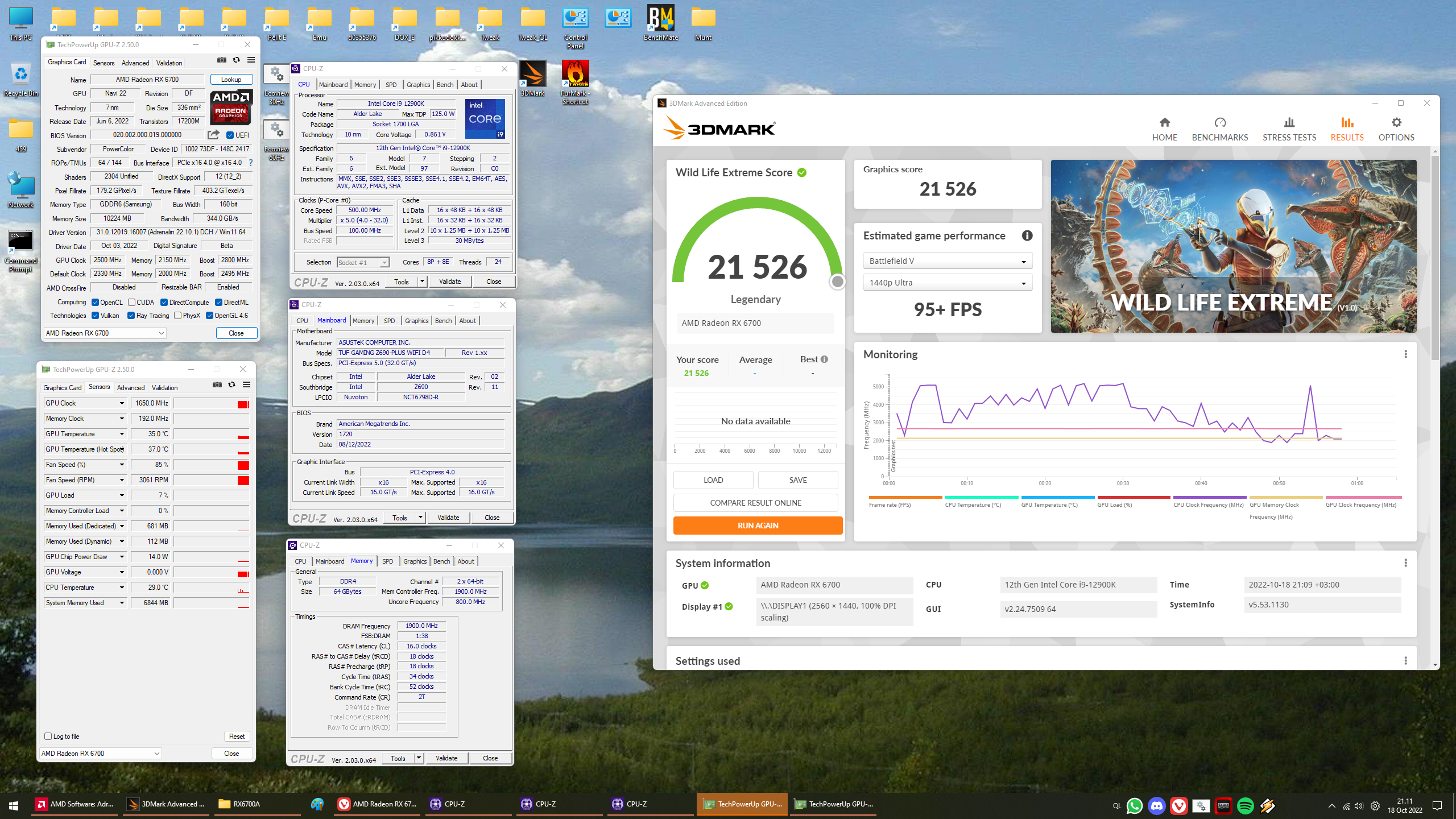
Task: Click BIOS share/export icon in GPU-Z
Action: click(x=213, y=135)
